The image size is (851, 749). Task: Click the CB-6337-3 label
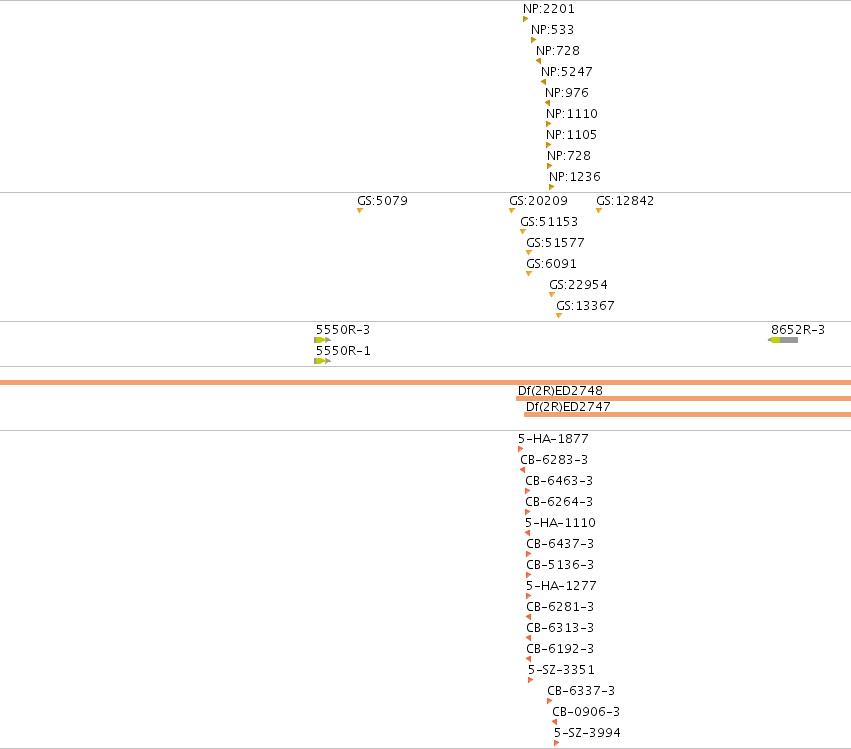581,691
